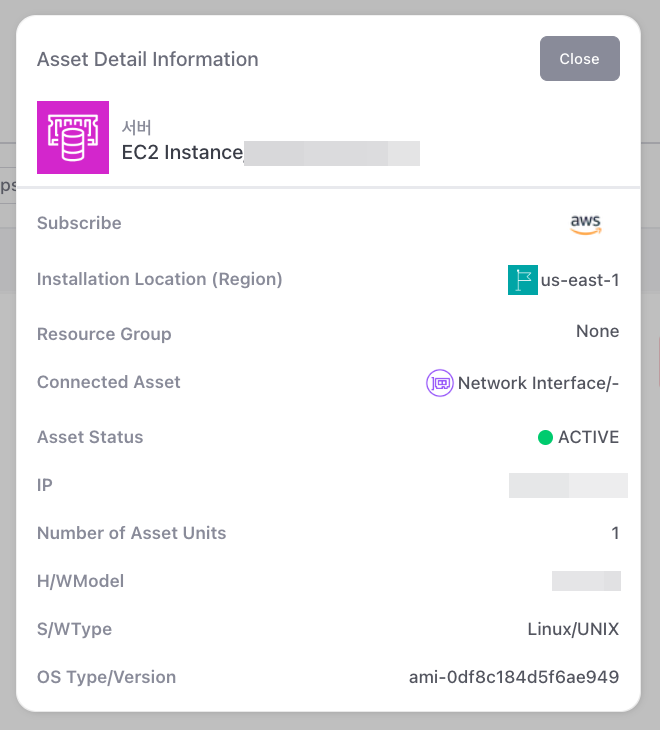This screenshot has height=730, width=660.
Task: Click the Number of Asset Units value
Action: (x=615, y=533)
